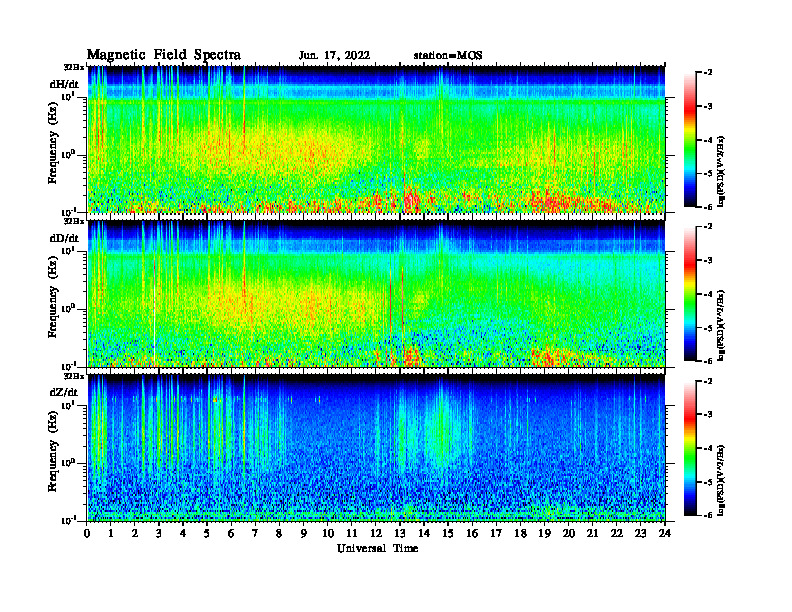Select hour tick label "2" on time axis
The height and width of the screenshot is (612, 792).
(135, 533)
